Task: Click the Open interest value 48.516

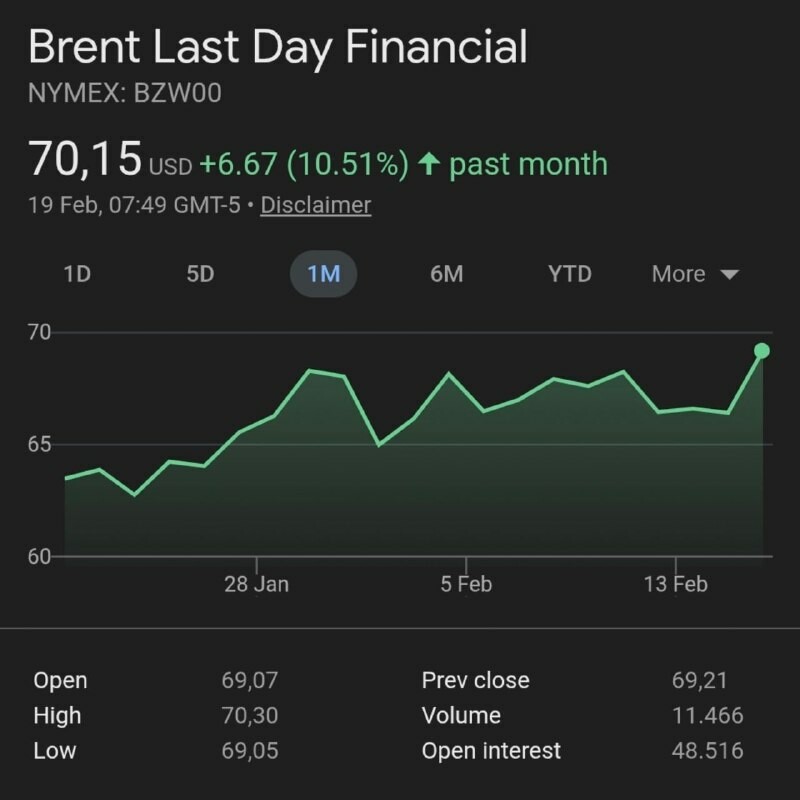Action: coord(707,750)
